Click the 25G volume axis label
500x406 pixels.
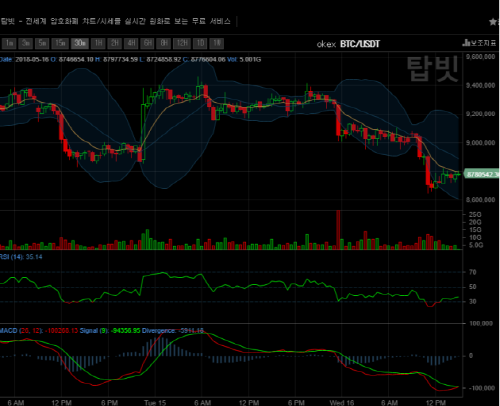475,214
